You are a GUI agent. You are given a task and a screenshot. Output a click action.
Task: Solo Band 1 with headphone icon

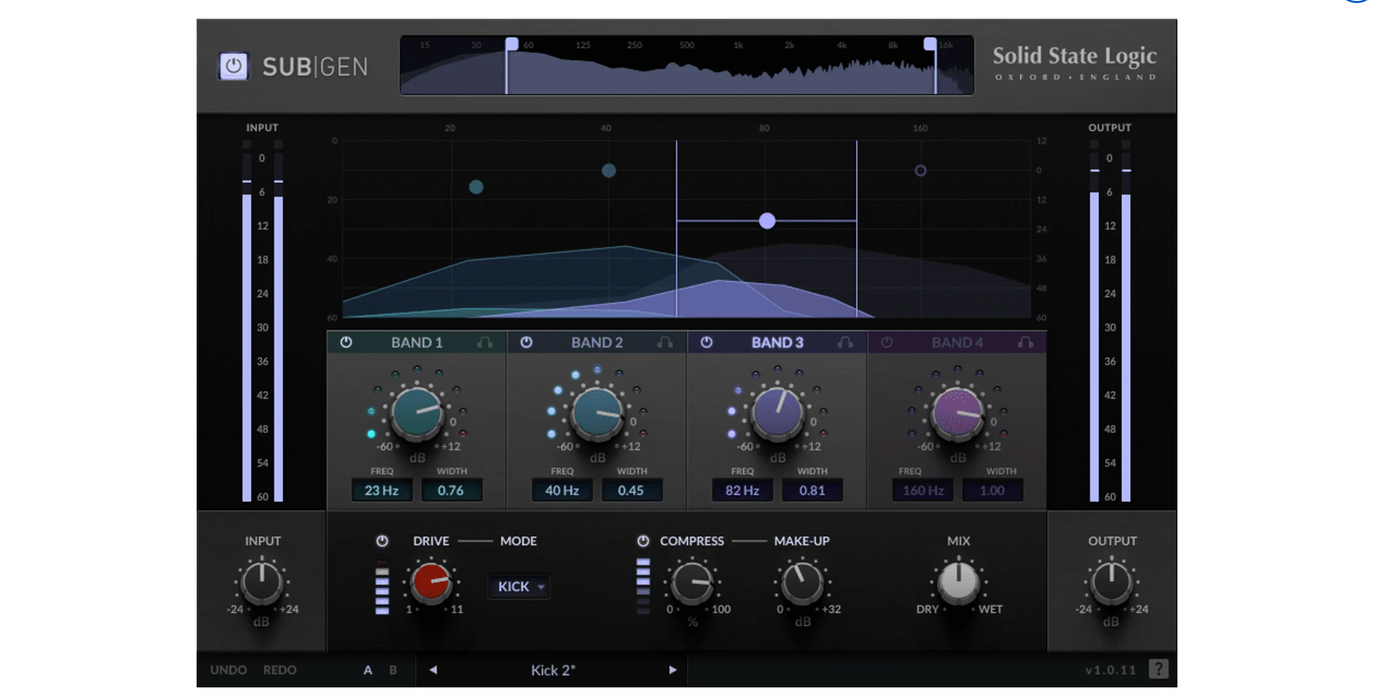coord(485,342)
